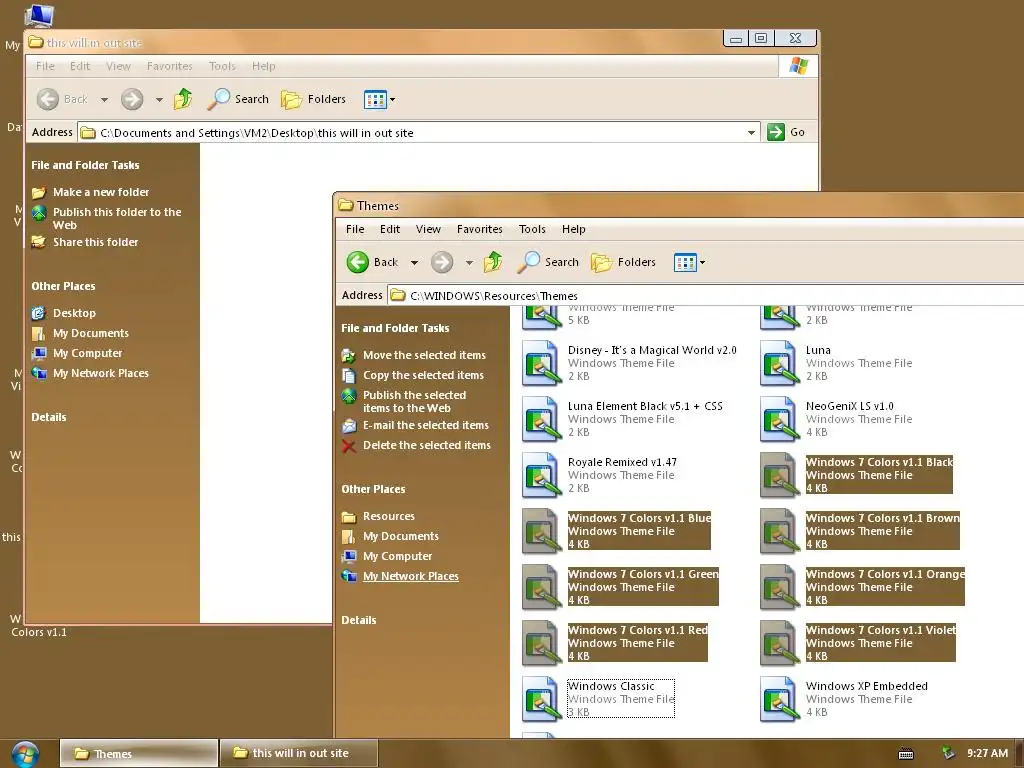
Task: Open Tools menu in Themes window
Action: pos(532,229)
